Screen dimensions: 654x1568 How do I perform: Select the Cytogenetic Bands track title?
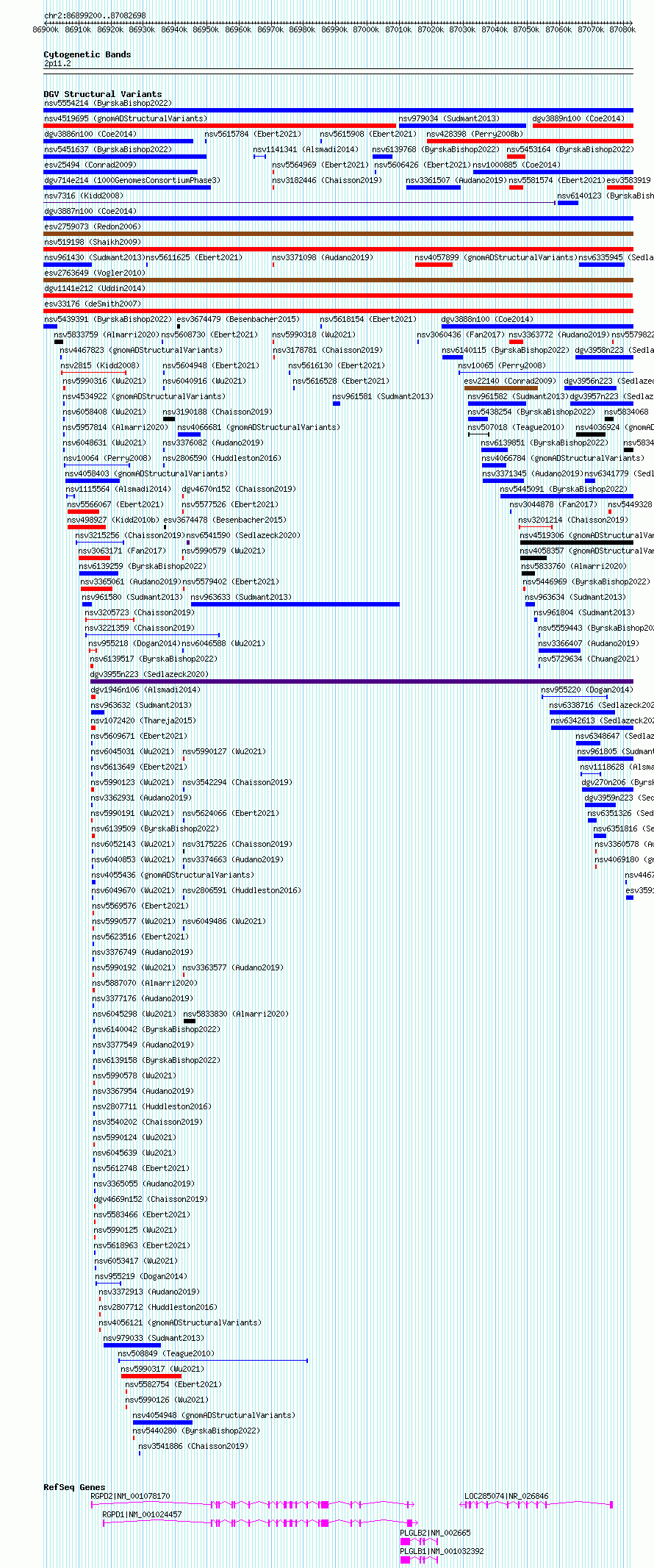click(87, 54)
